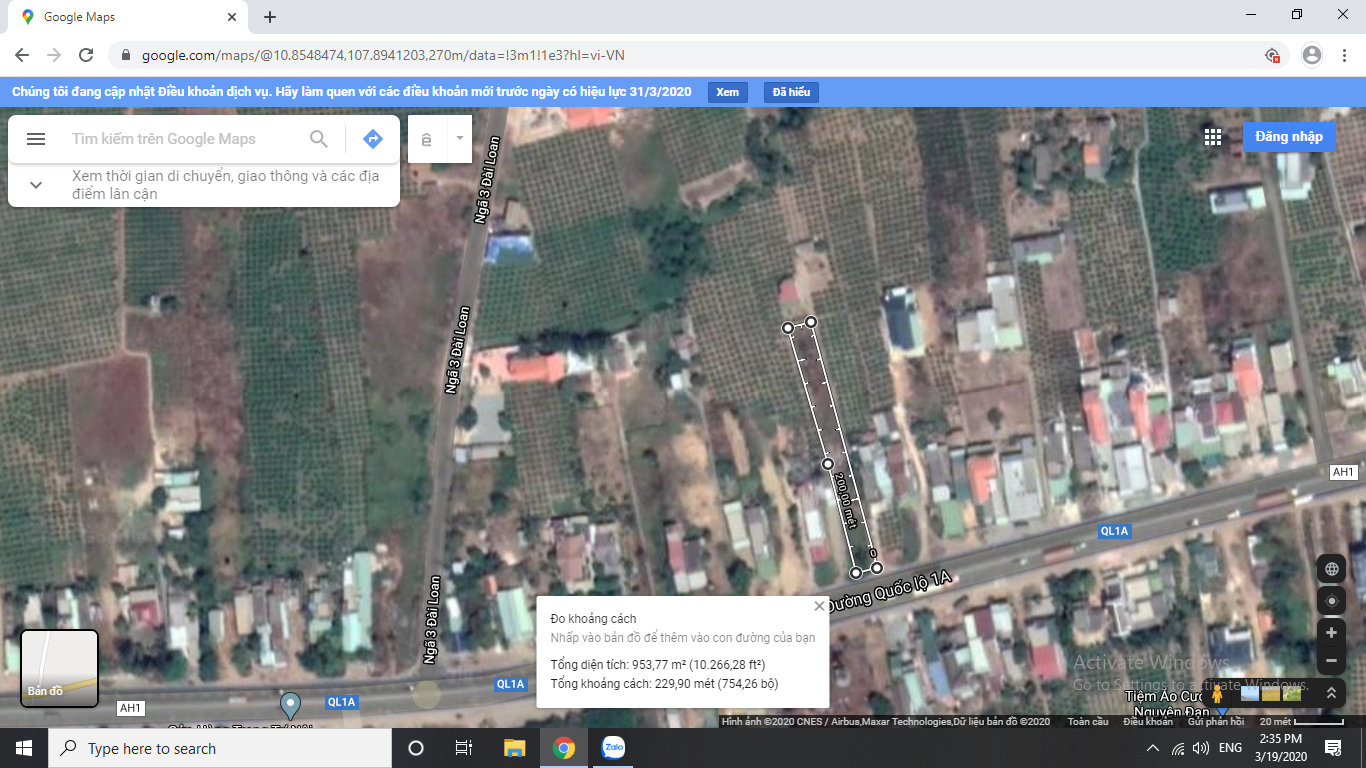Open the Google Maps hamburger menu
Image resolution: width=1366 pixels, height=768 pixels.
(x=36, y=139)
